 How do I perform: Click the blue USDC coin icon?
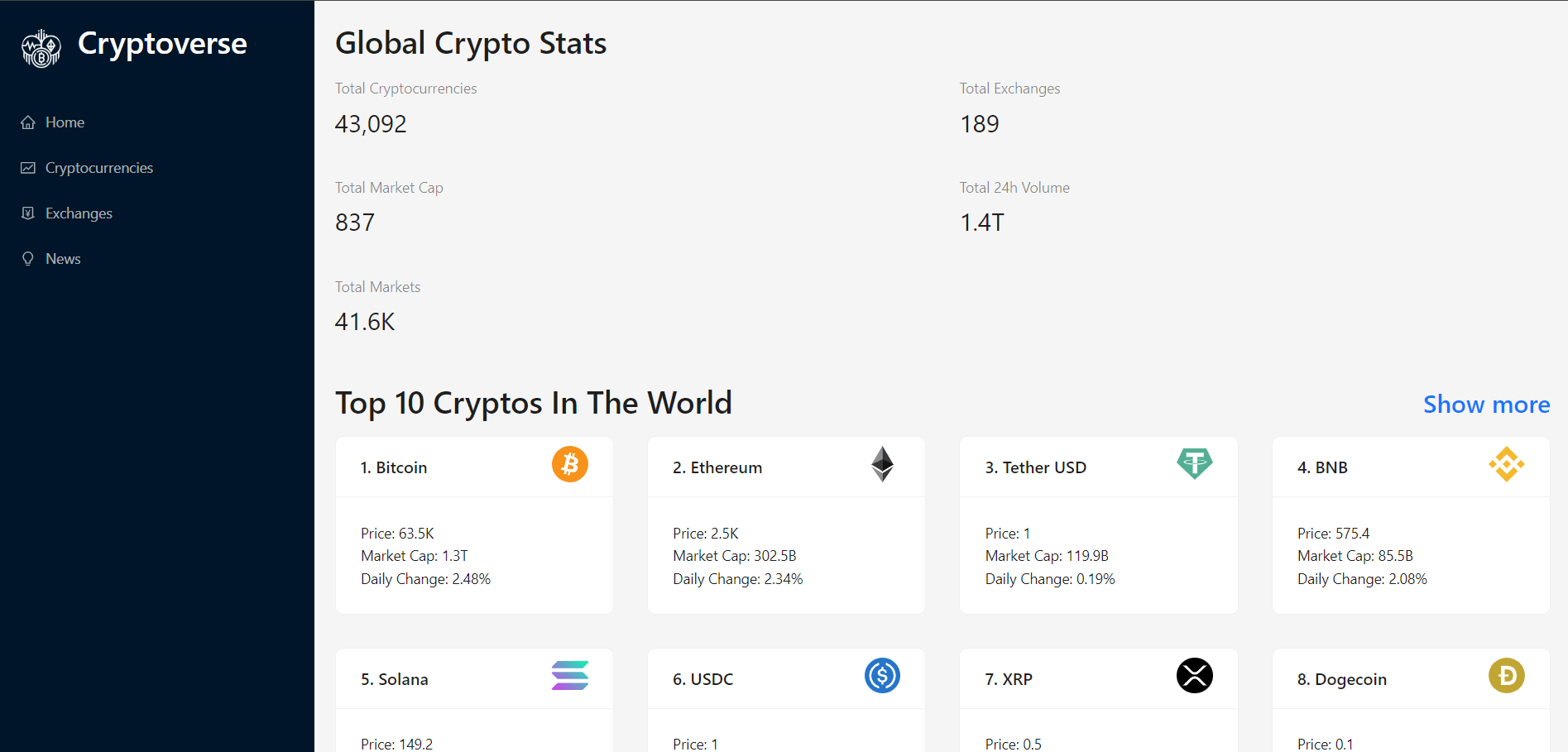882,676
